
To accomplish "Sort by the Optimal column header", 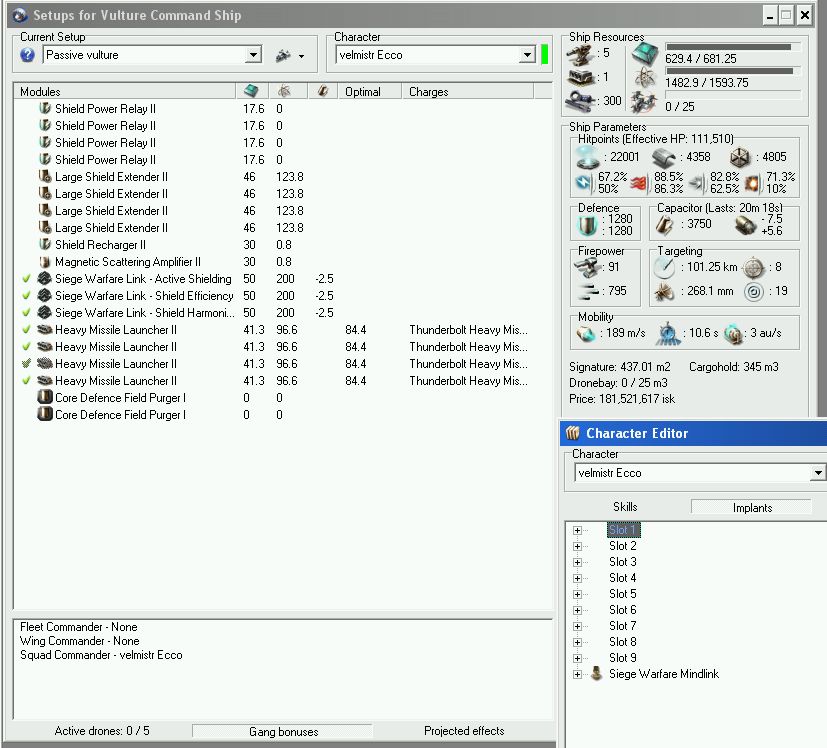I will (x=370, y=91).
